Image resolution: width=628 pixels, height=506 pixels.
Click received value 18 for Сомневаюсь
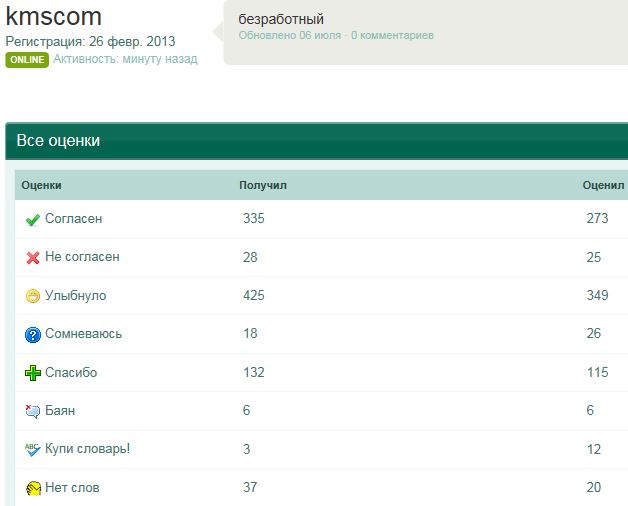click(x=251, y=333)
